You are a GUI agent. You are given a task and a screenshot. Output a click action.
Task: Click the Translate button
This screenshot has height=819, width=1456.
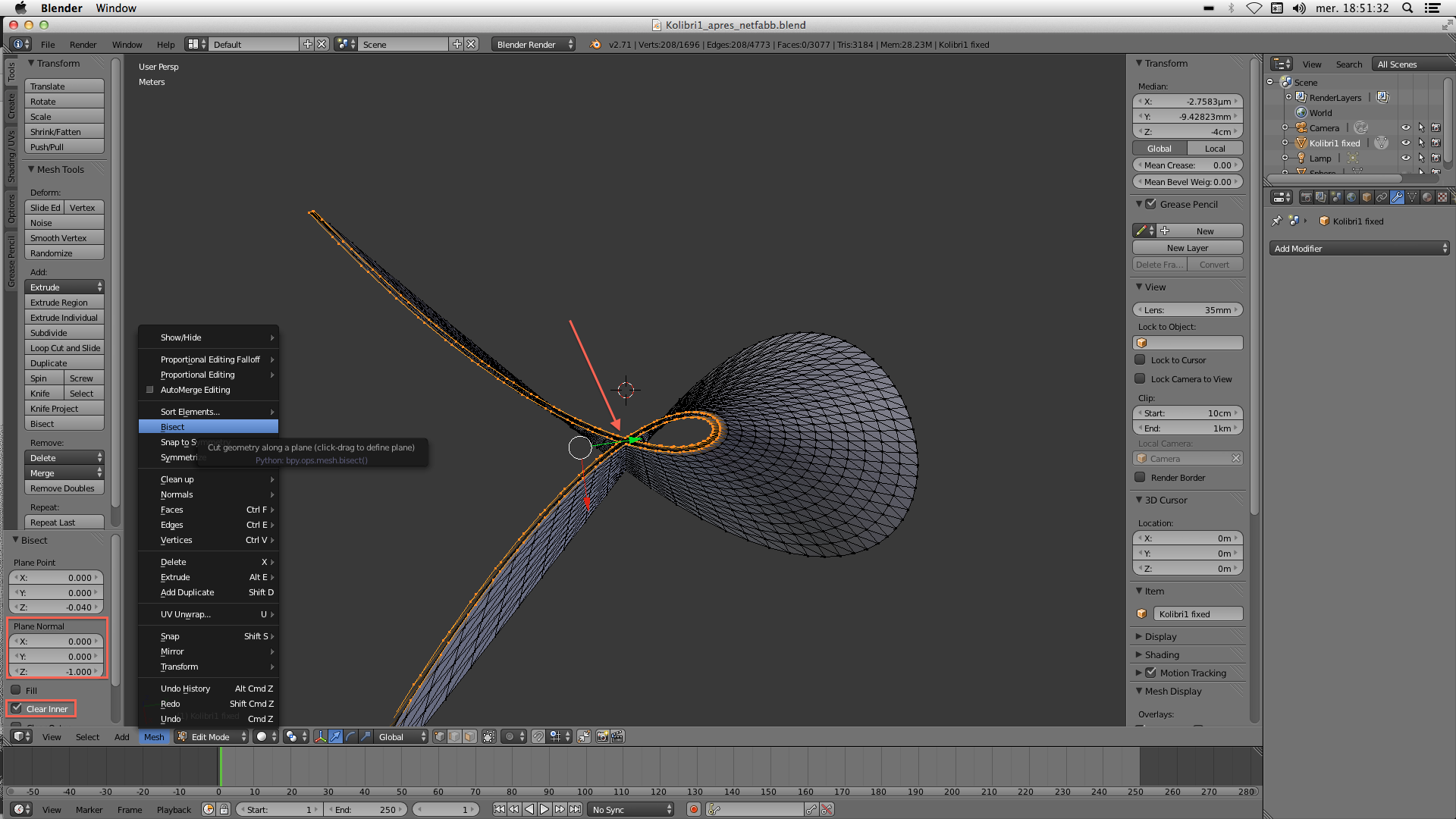pyautogui.click(x=64, y=86)
